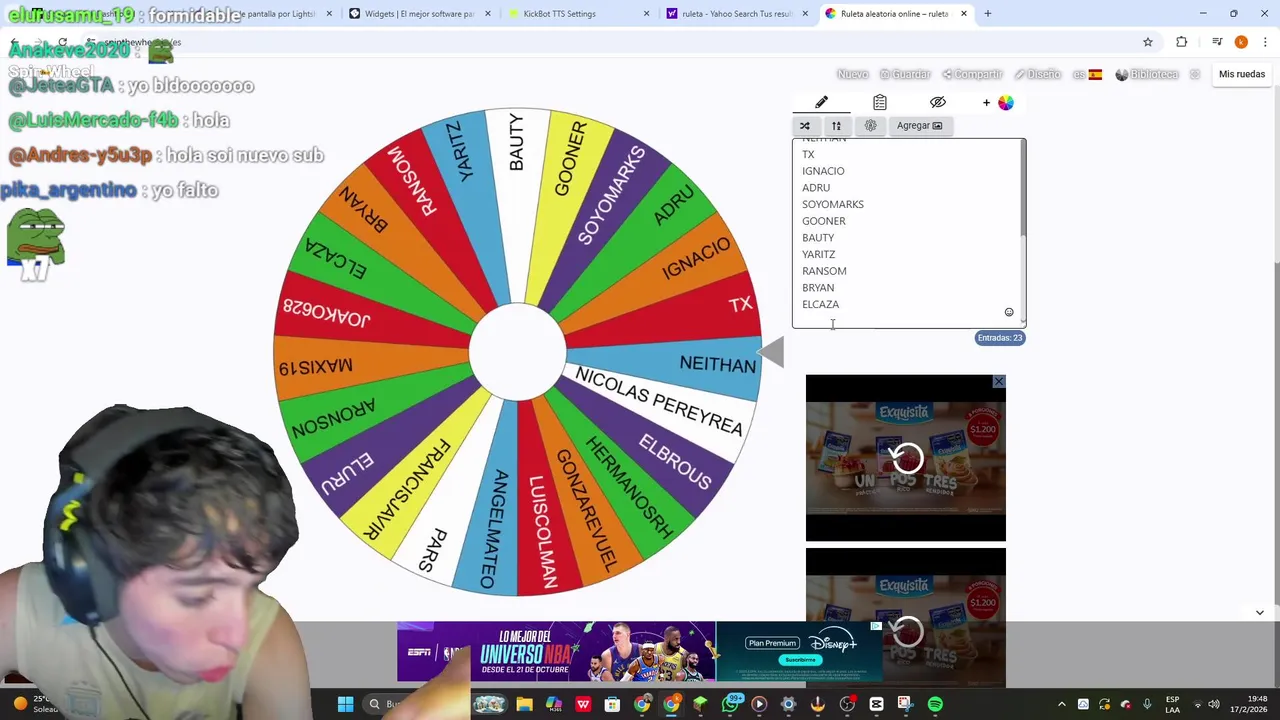
Task: Click the entries list scrollbar
Action: tap(1022, 190)
